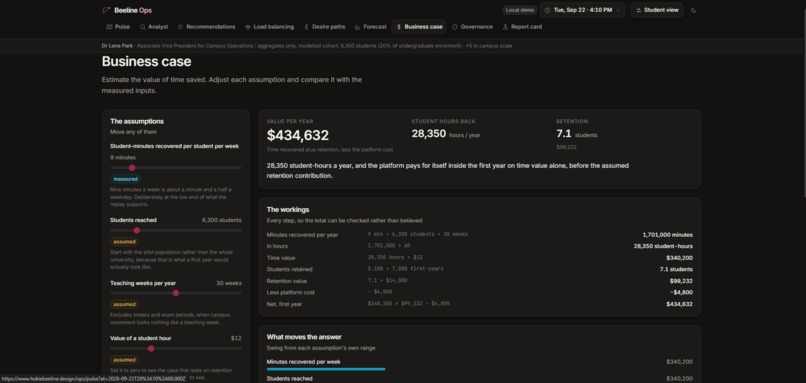Click the $12 student hour value
Screen dimensions: 806x383
[236, 338]
